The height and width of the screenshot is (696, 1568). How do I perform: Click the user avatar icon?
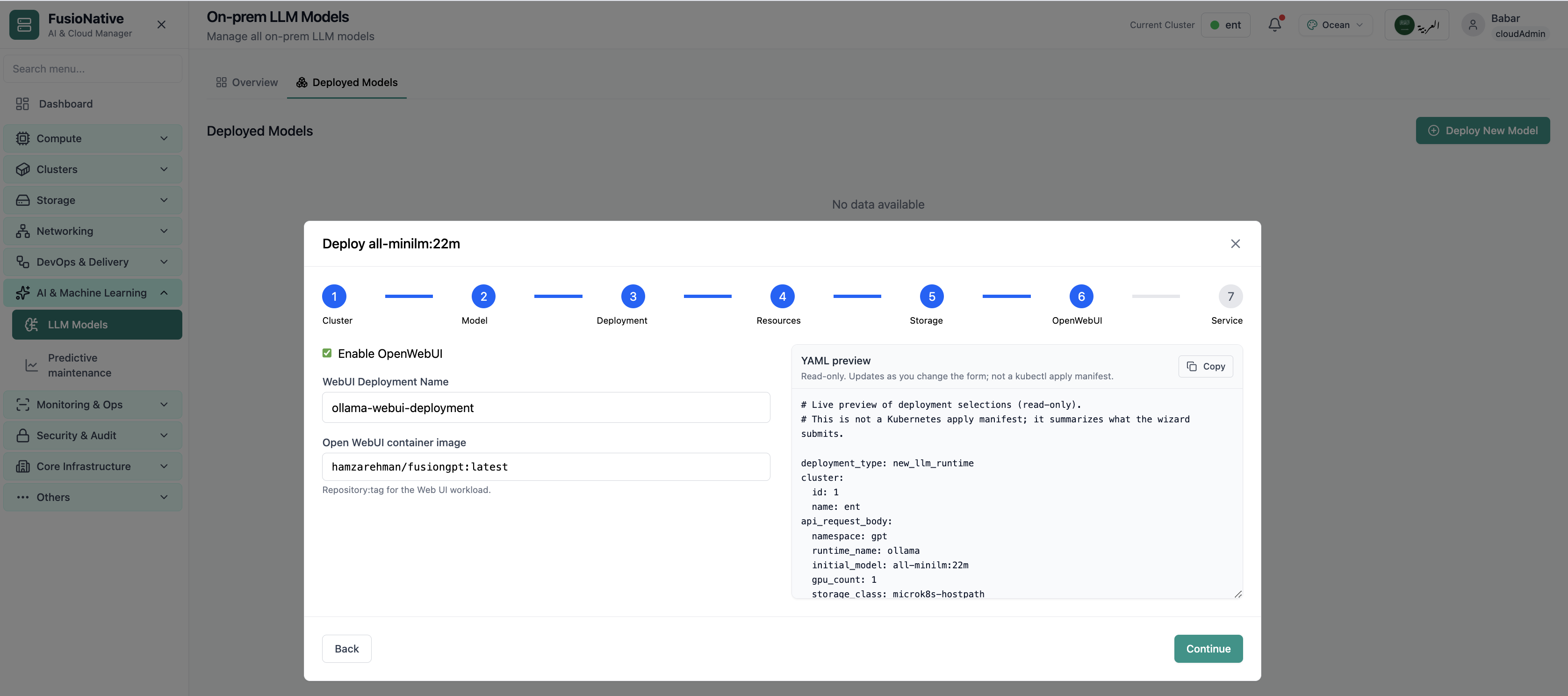point(1473,25)
